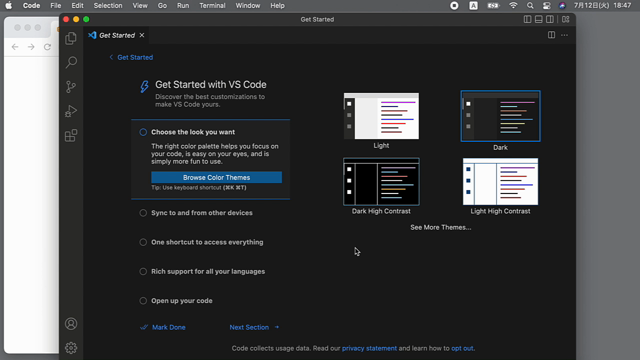640x360 pixels.
Task: Toggle the secondary side bar layout icon
Action: tap(550, 19)
